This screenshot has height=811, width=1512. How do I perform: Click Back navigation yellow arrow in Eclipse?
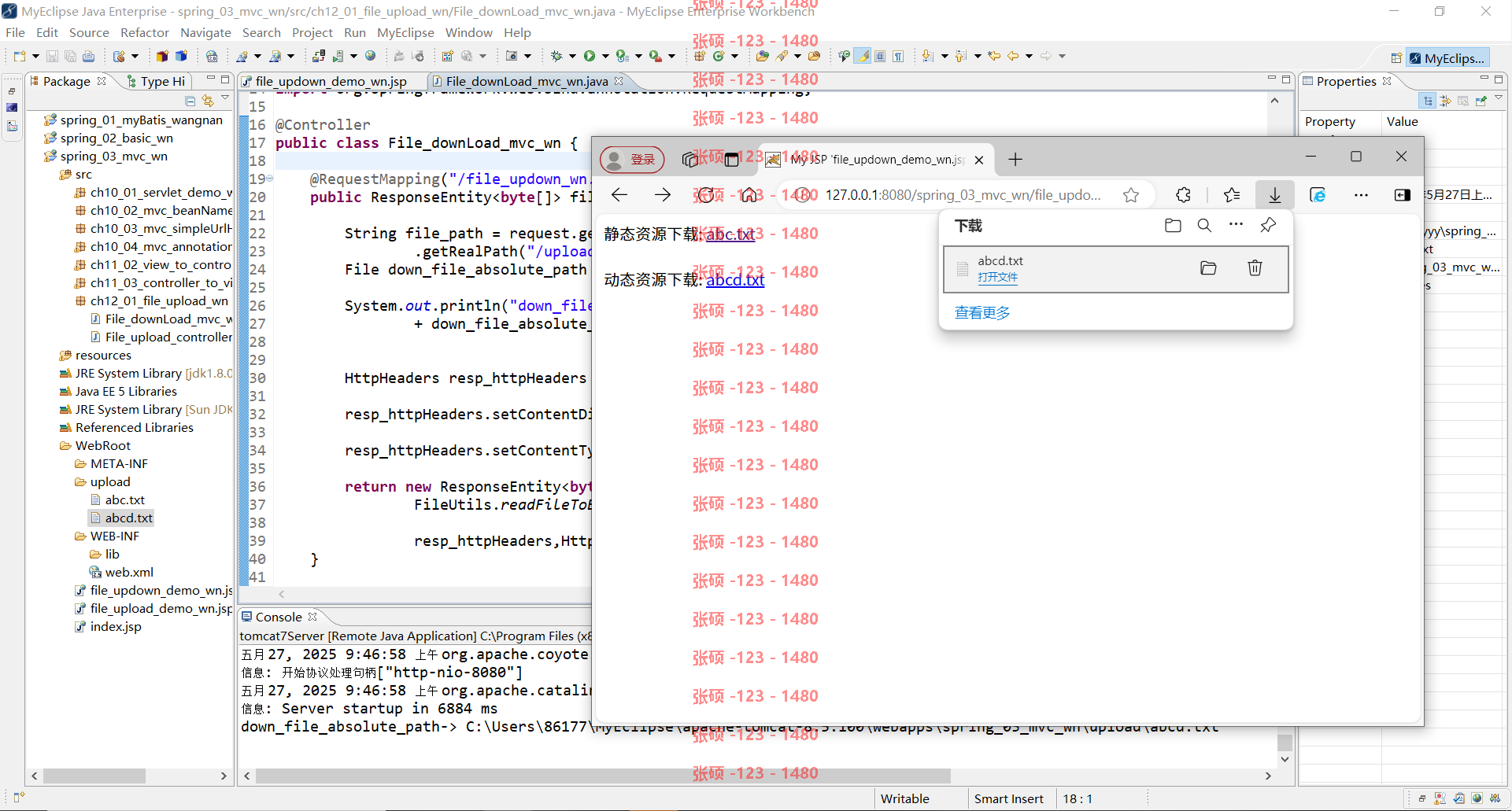pos(1013,56)
